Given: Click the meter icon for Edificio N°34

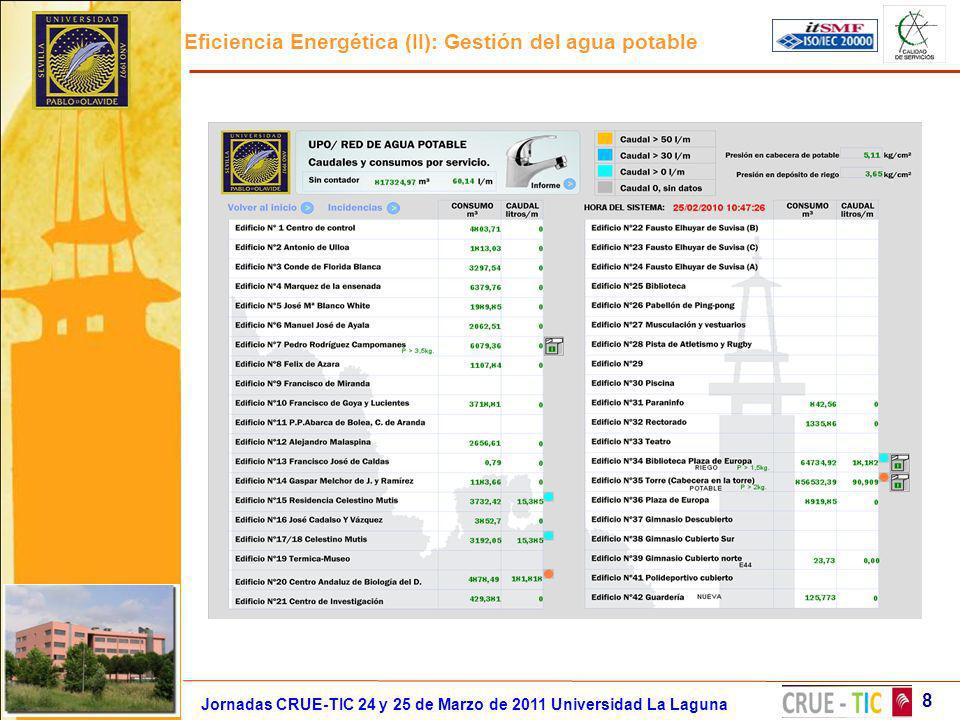Looking at the screenshot, I should pyautogui.click(x=899, y=463).
